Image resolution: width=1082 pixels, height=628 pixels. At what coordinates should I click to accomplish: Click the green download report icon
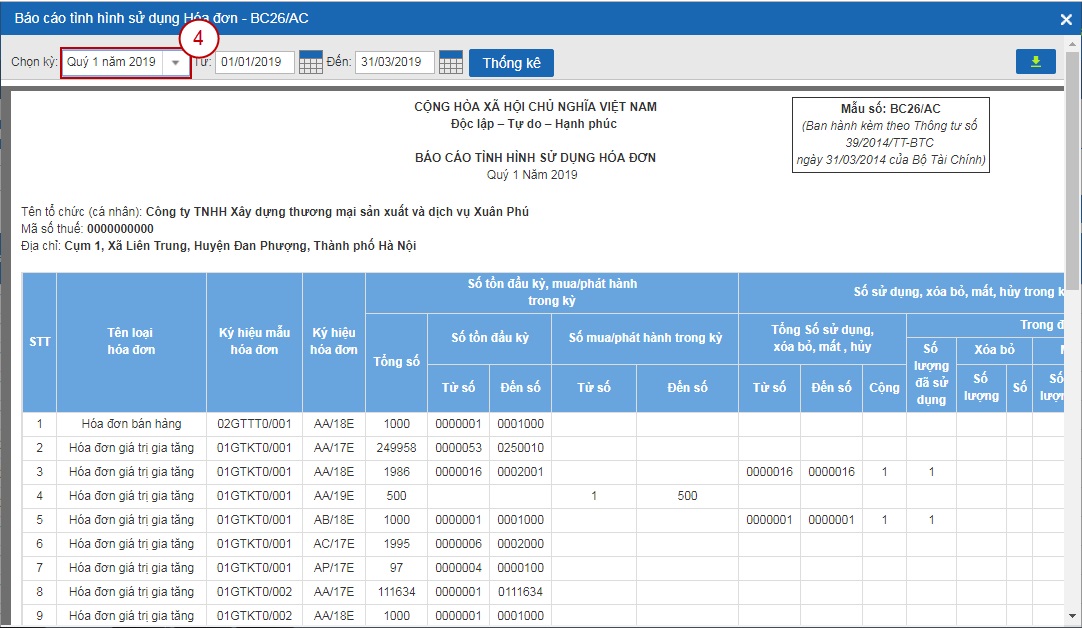point(1035,61)
